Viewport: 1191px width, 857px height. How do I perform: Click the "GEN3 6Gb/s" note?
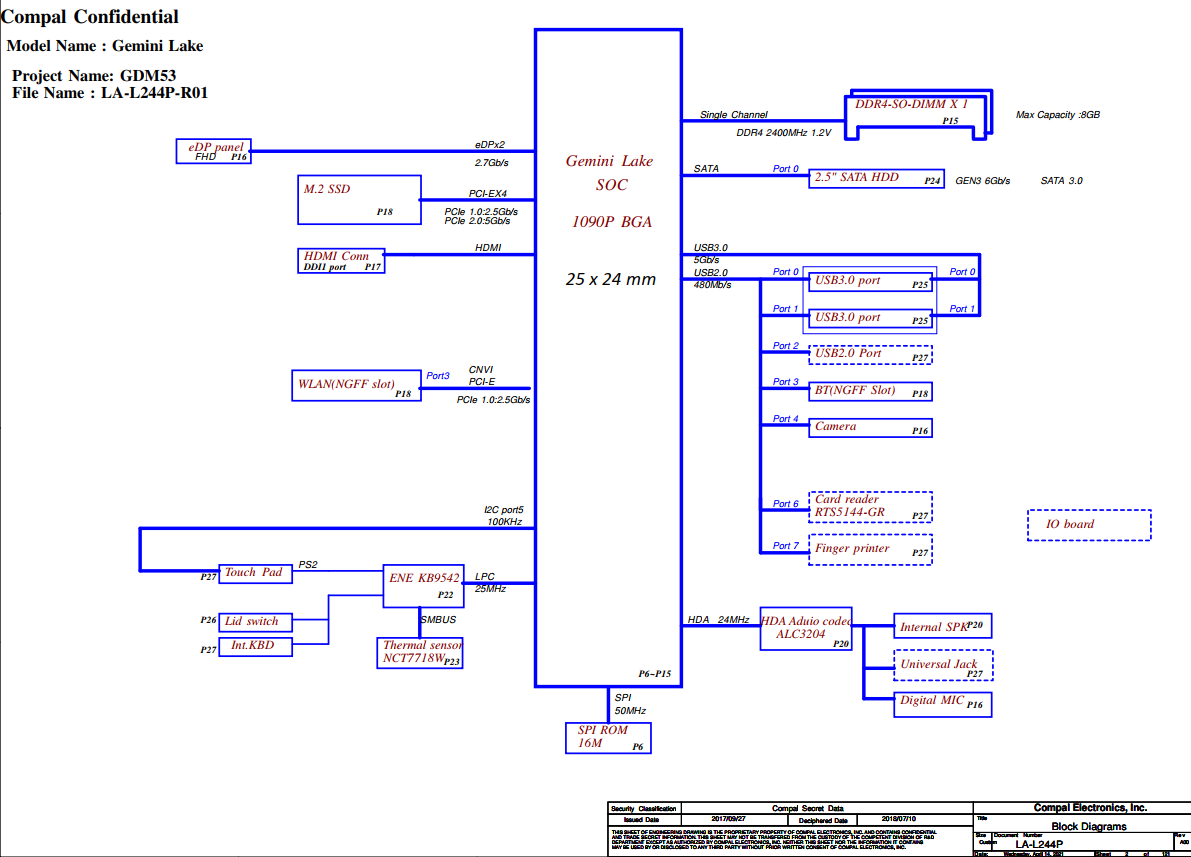click(983, 181)
